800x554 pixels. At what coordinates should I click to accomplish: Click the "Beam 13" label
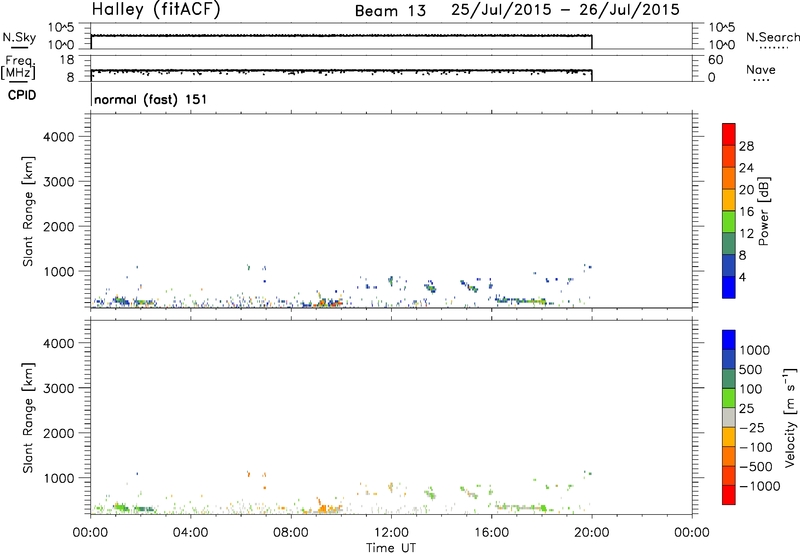click(390, 11)
